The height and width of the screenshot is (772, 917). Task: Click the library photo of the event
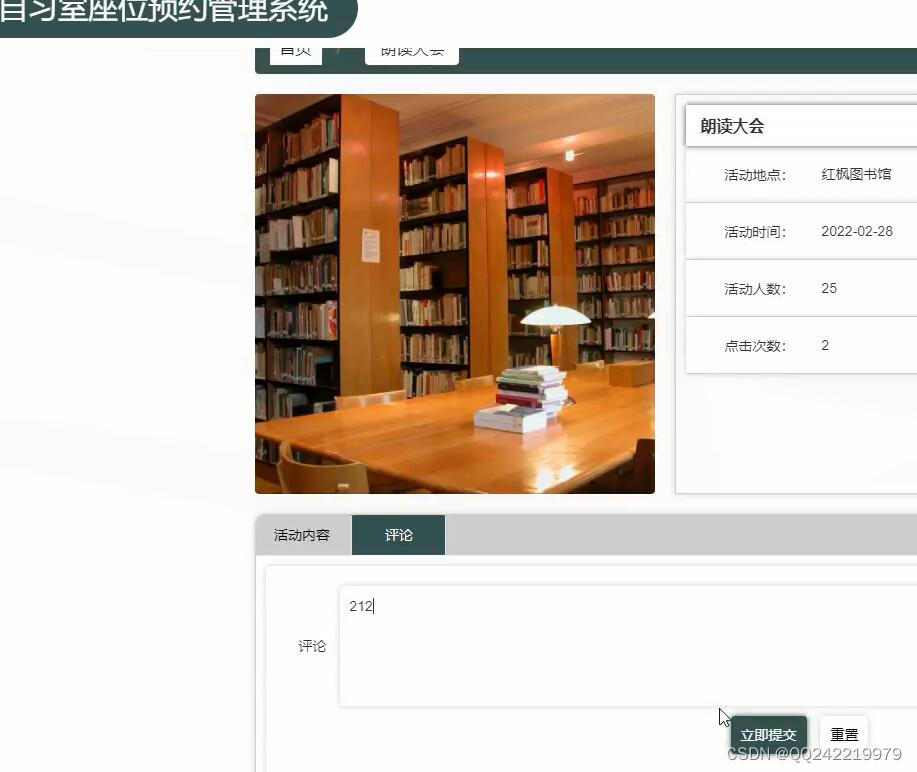coord(455,293)
